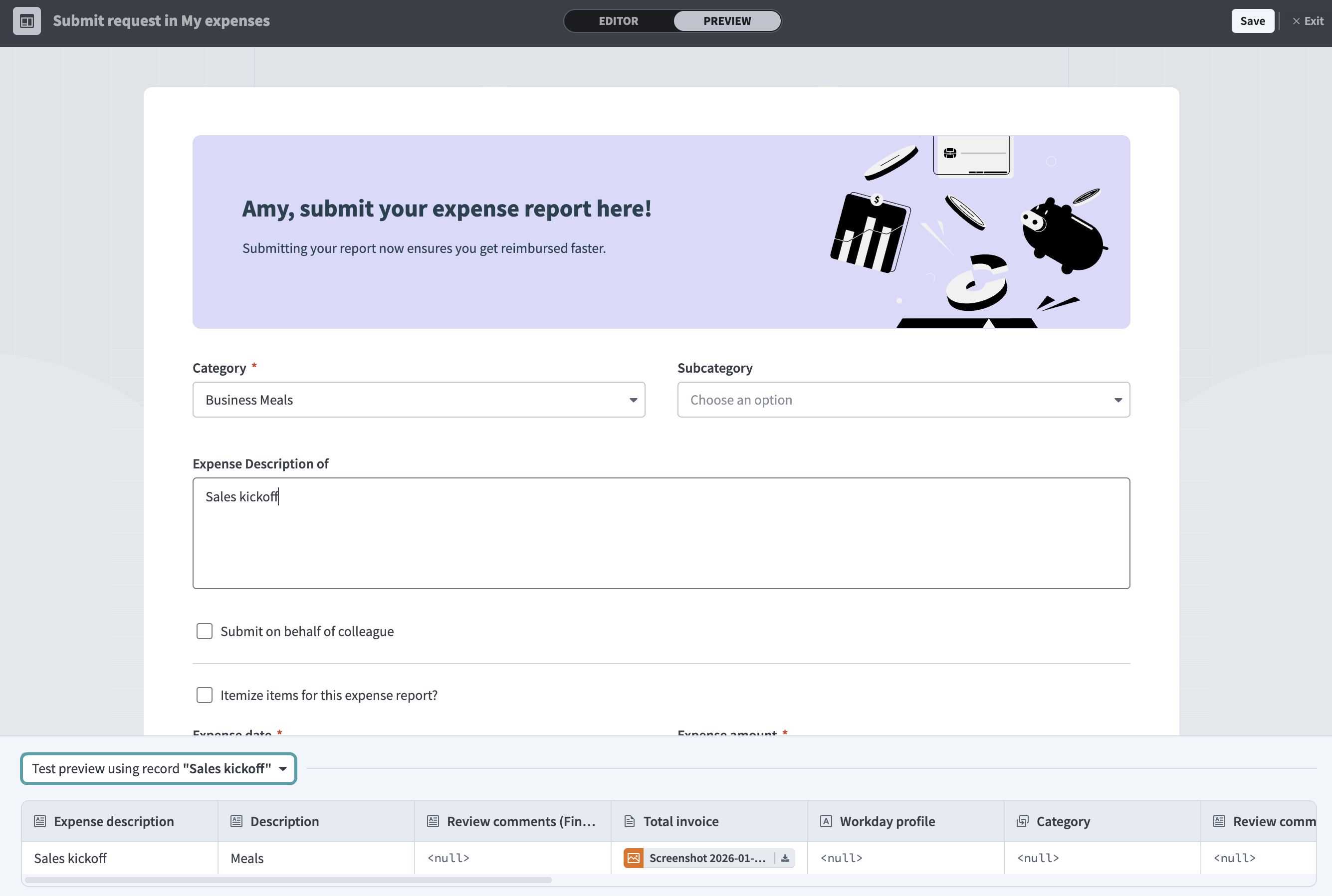Screen dimensions: 1332x896
Task: Check Submit on behalf of colleague
Action: tap(205, 631)
